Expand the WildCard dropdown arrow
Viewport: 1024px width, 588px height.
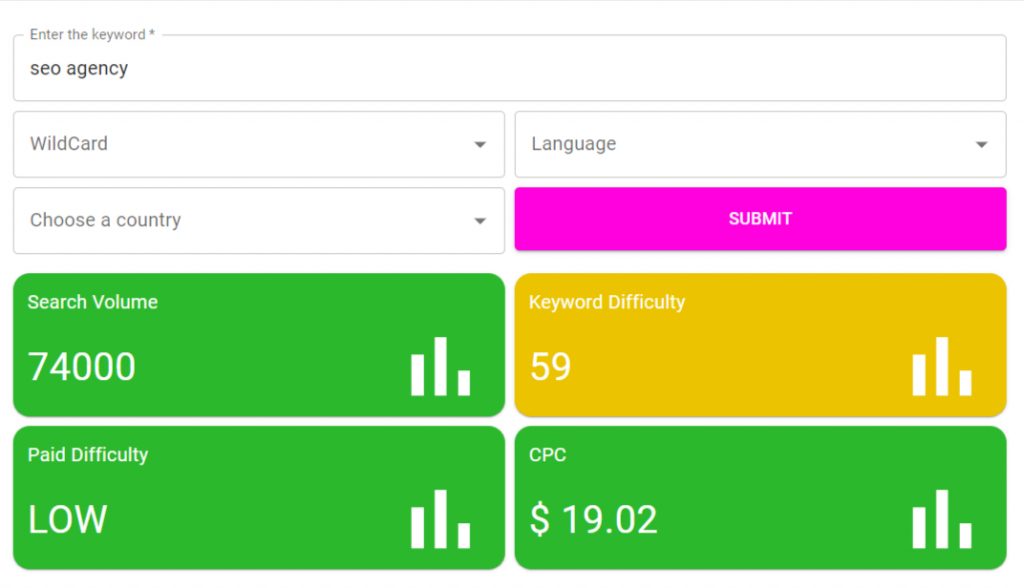480,145
